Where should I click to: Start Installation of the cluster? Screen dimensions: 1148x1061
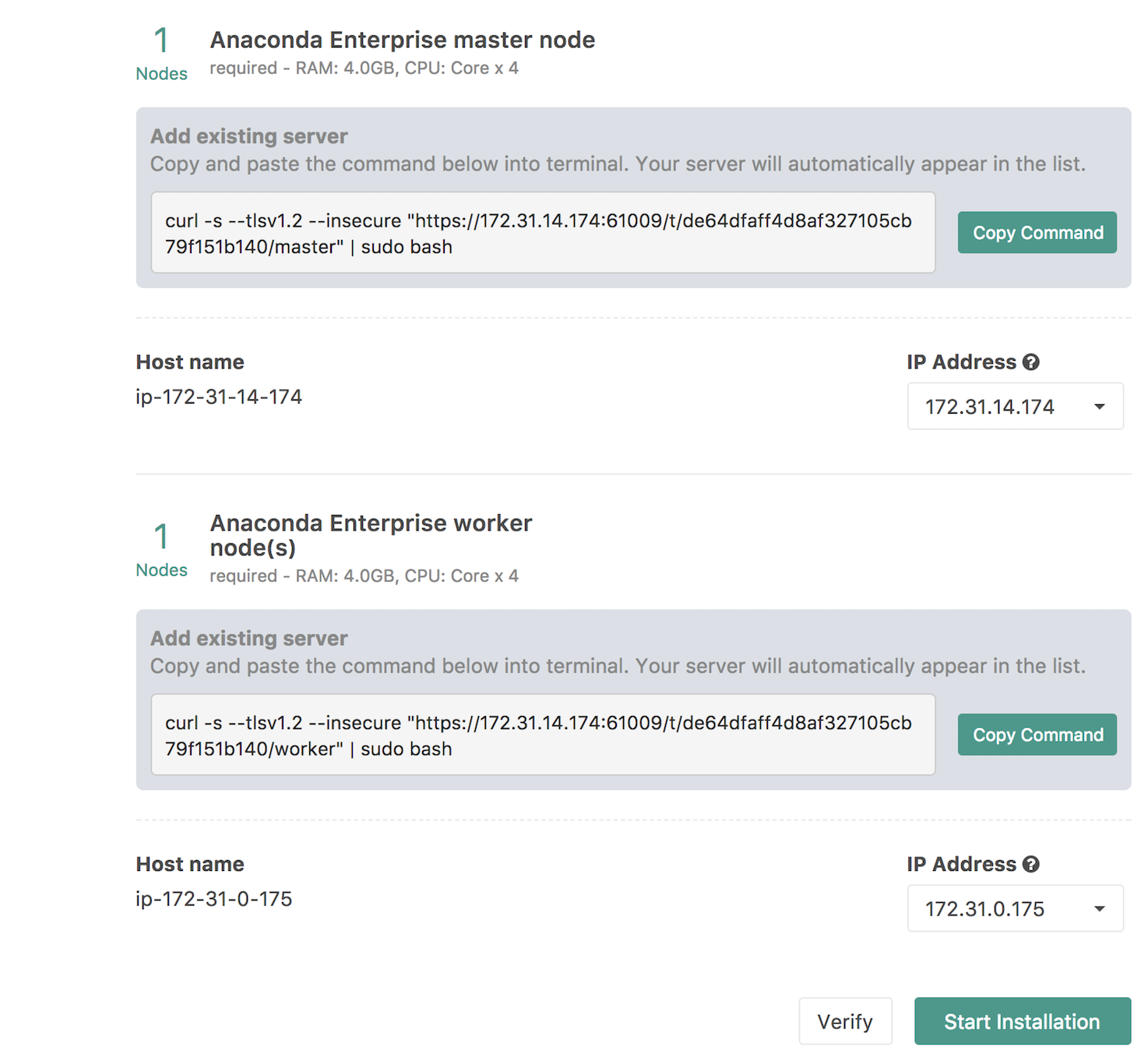tap(1022, 1021)
